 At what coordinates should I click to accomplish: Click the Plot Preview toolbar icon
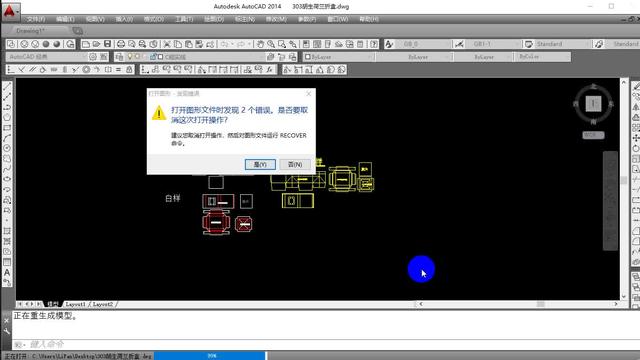click(131, 44)
